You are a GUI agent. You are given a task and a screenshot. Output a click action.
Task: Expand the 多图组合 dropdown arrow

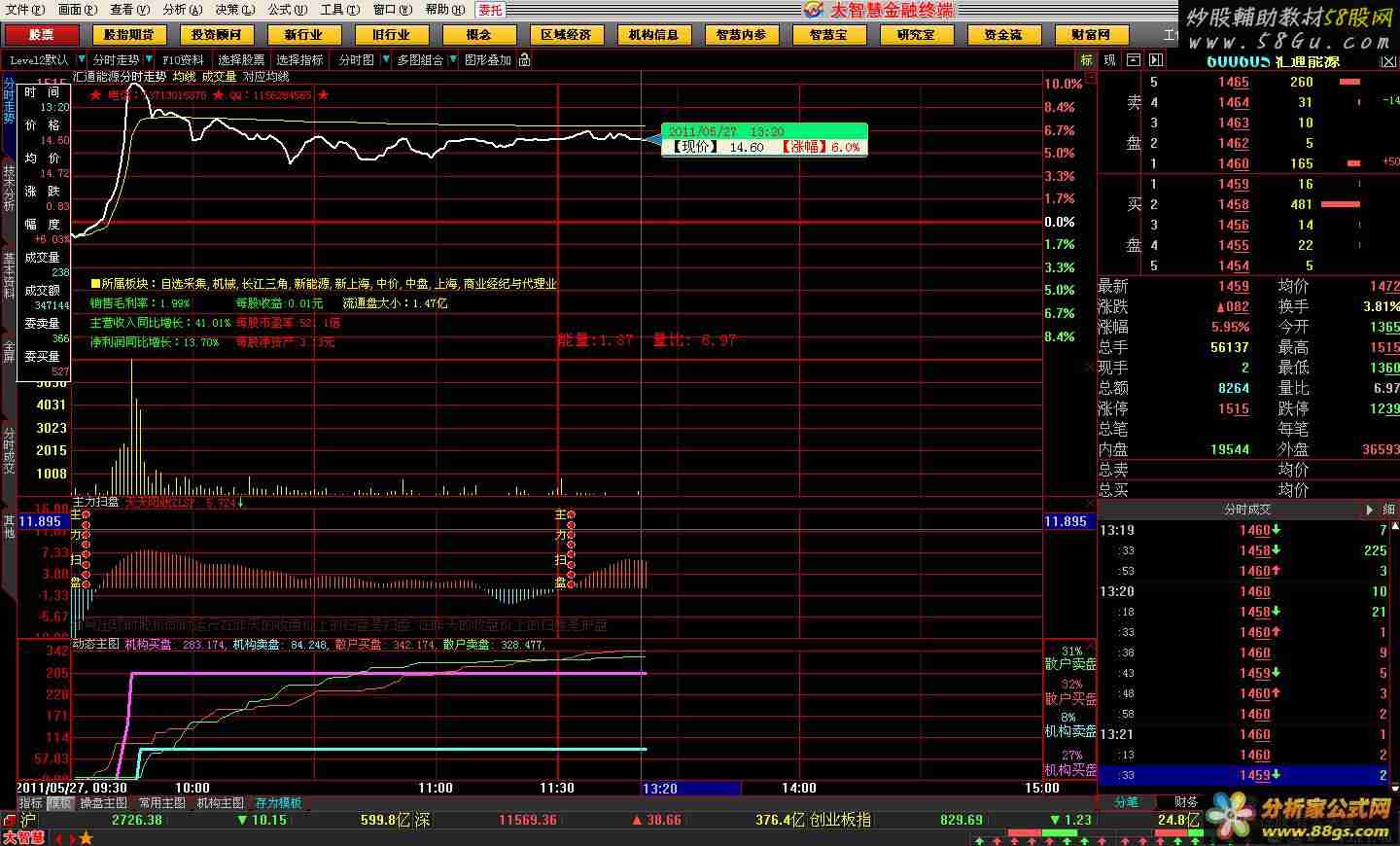pyautogui.click(x=452, y=59)
